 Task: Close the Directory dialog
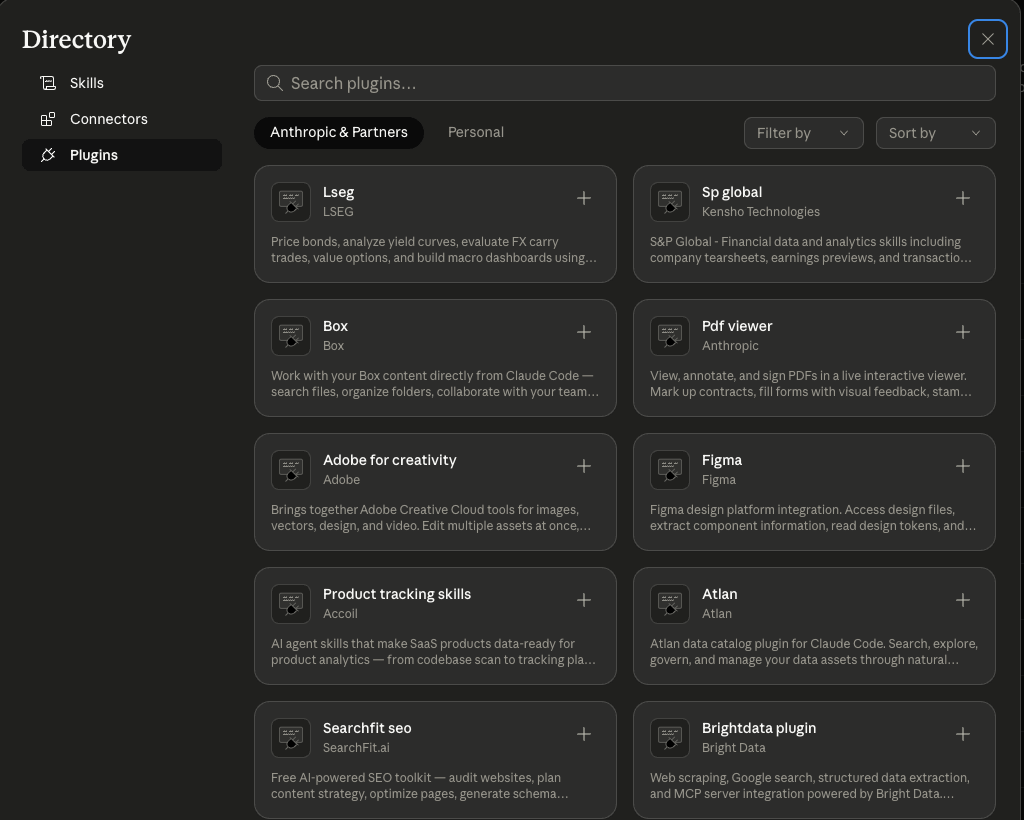click(x=987, y=39)
